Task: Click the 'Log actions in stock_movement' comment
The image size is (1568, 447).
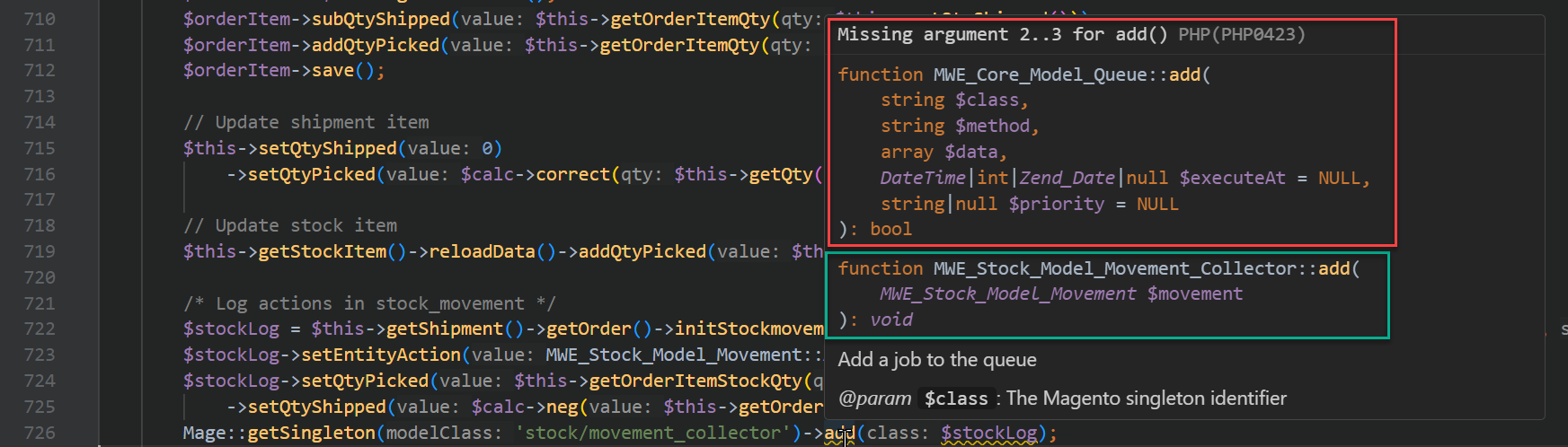Action: pyautogui.click(x=369, y=303)
